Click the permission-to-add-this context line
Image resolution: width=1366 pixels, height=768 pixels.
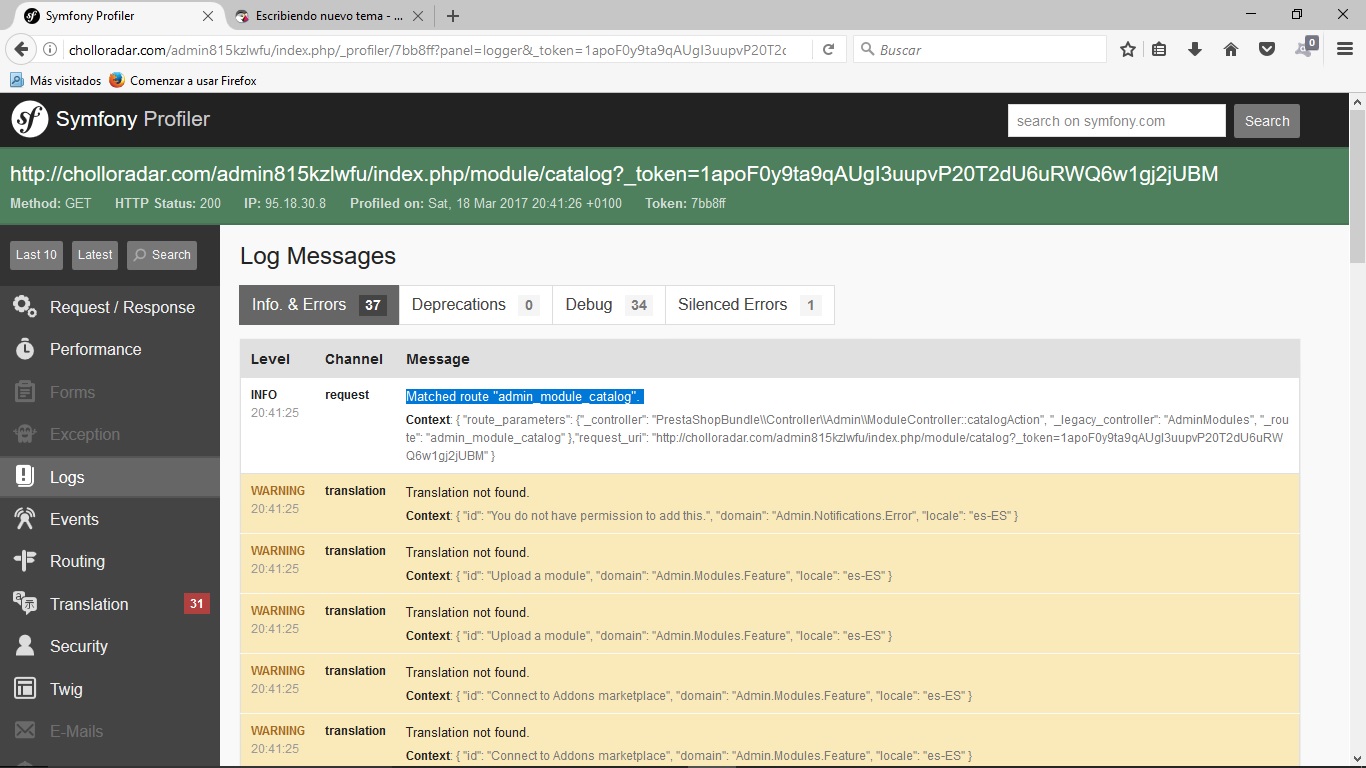712,516
